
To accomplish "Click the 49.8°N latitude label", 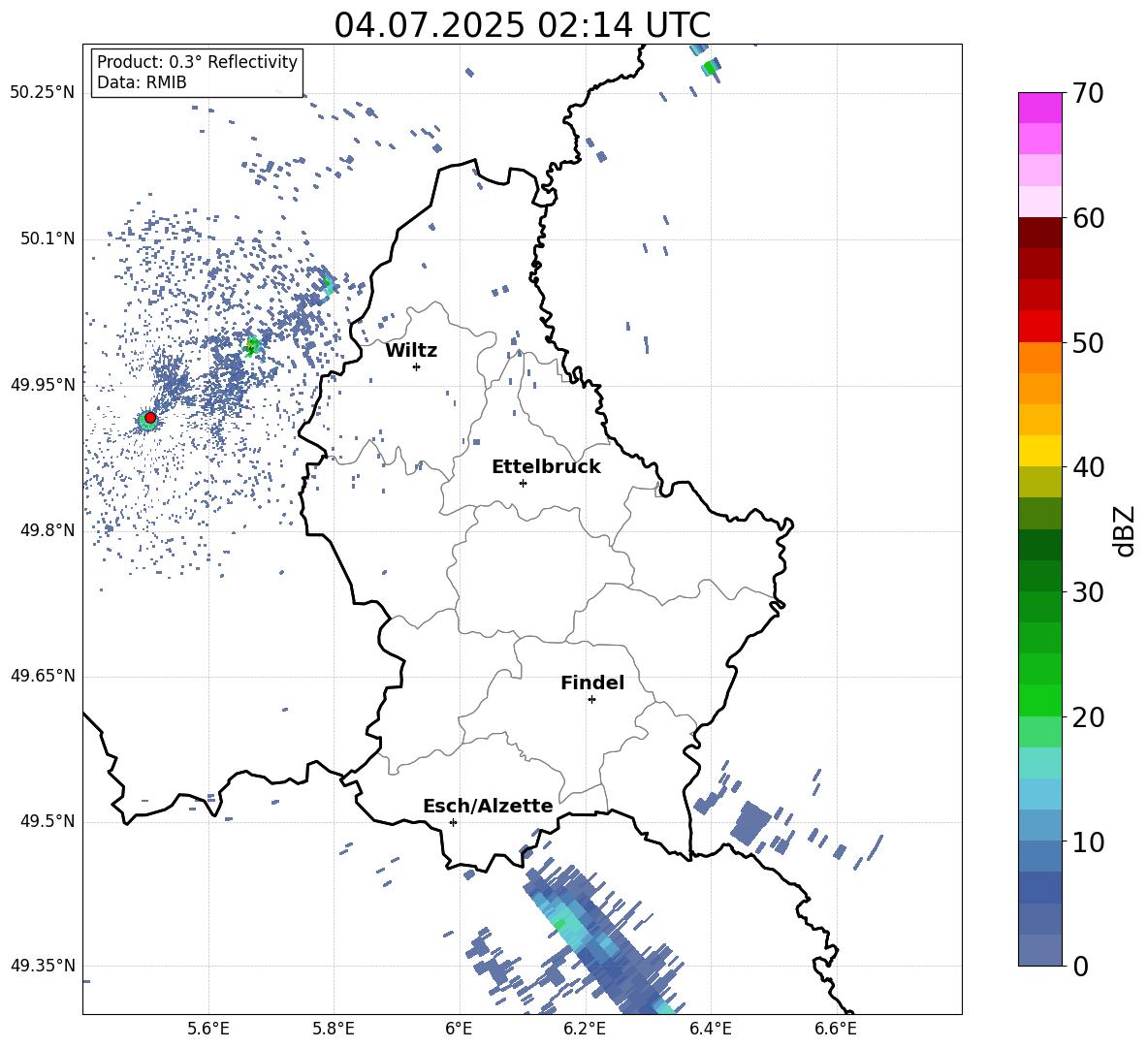I will click(47, 530).
